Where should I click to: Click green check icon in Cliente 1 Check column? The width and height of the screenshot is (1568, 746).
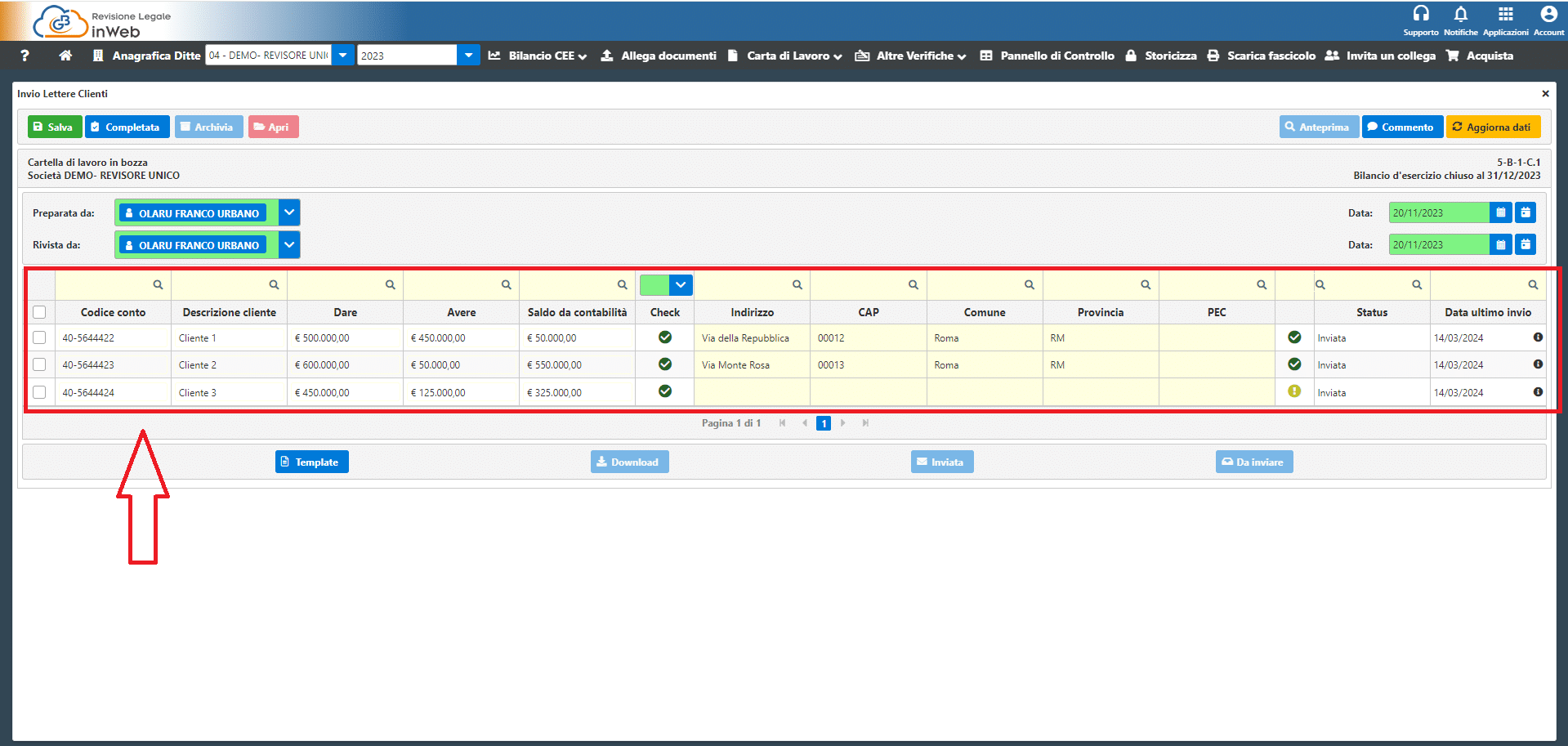click(665, 337)
